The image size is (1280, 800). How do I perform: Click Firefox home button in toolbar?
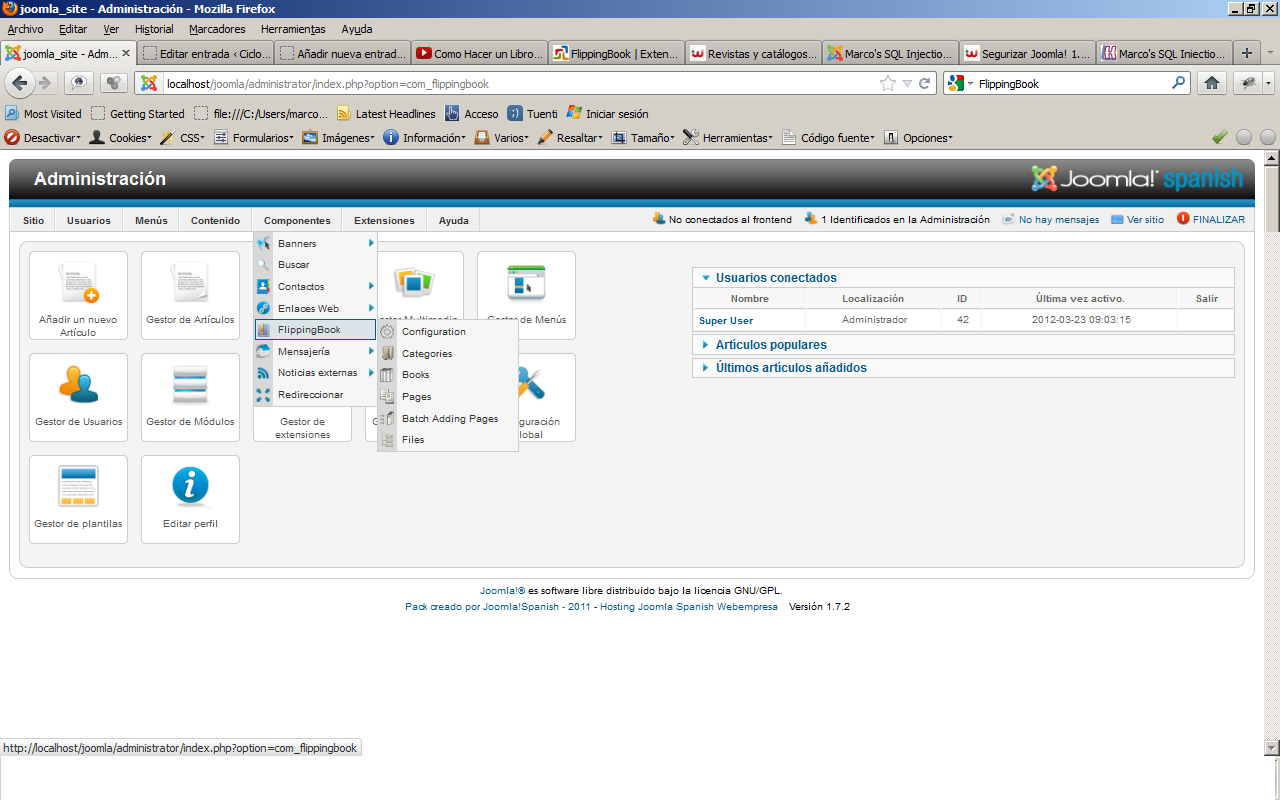(x=1212, y=83)
